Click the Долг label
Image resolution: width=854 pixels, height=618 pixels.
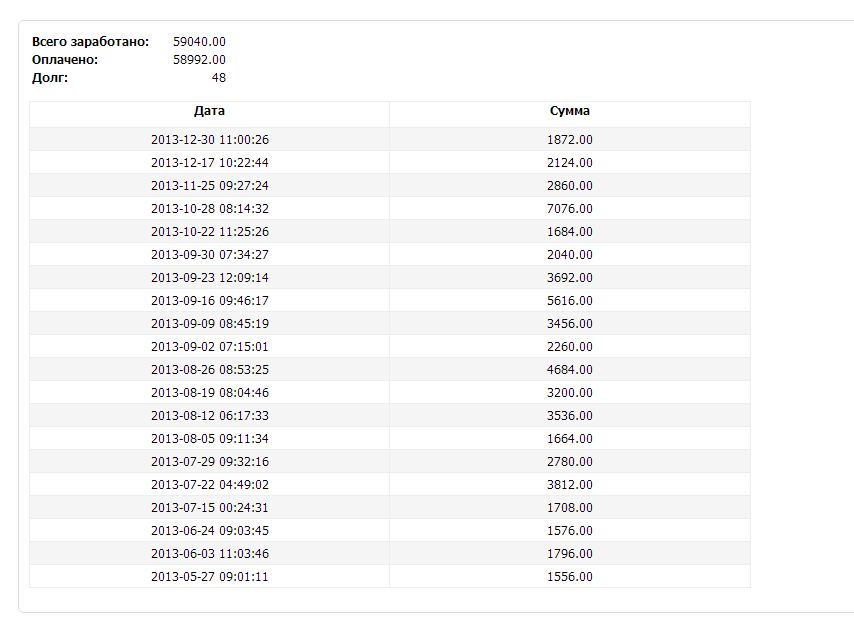tap(50, 78)
